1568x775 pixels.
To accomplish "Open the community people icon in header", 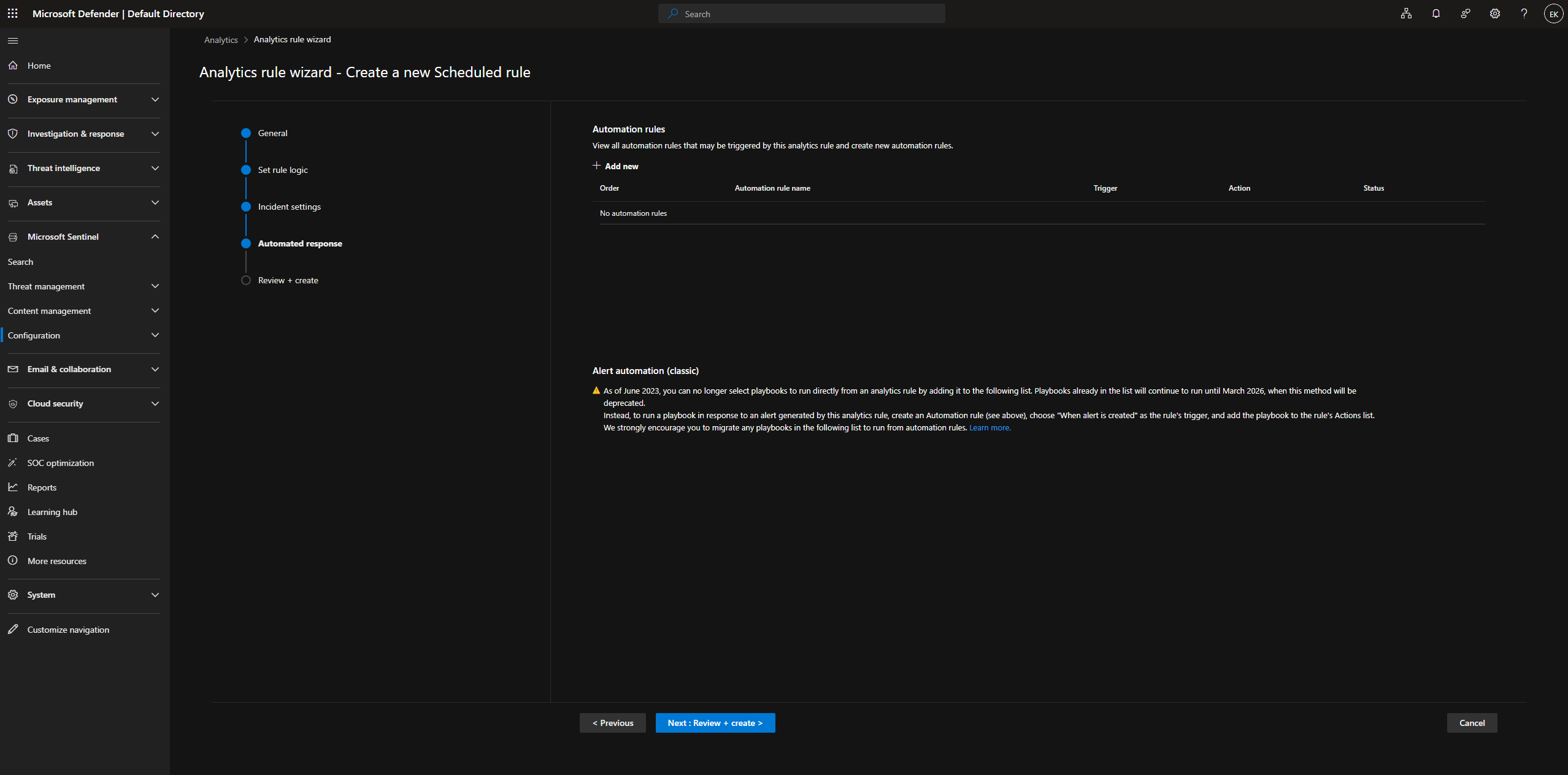I will [x=1465, y=13].
